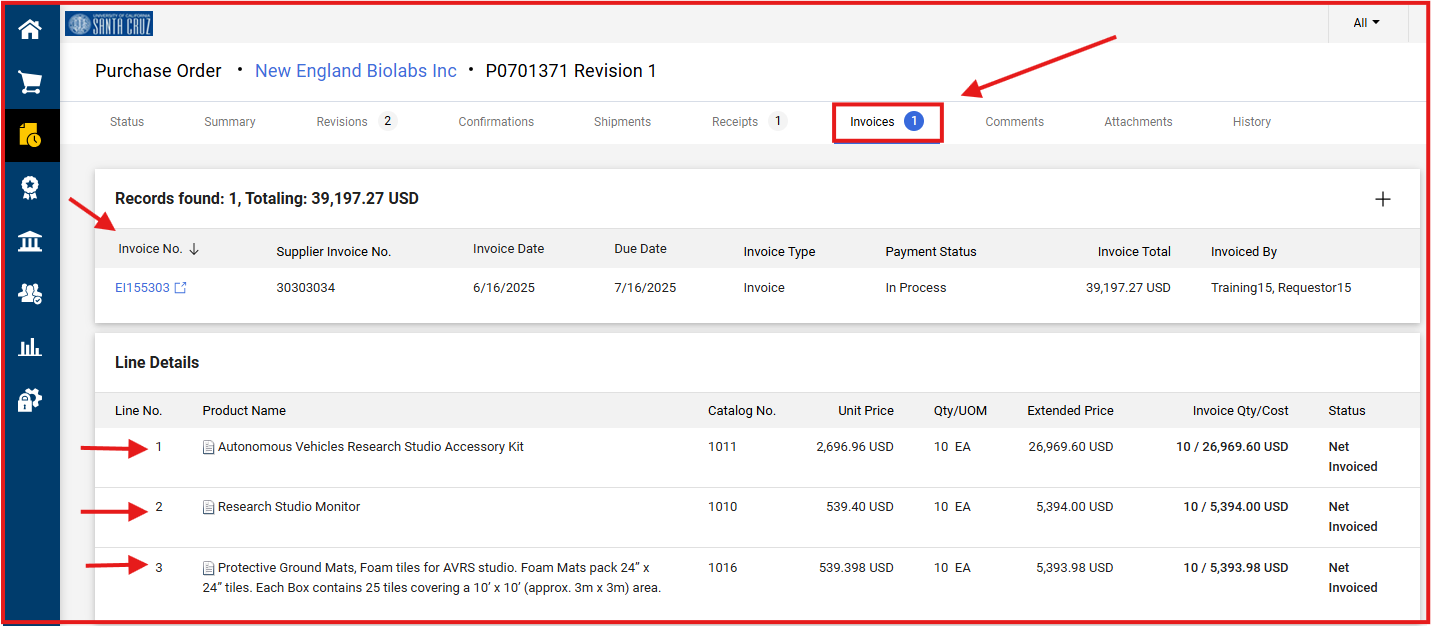Screen dimensions: 1431x626
Task: Open the Attachments tab
Action: [x=1138, y=122]
